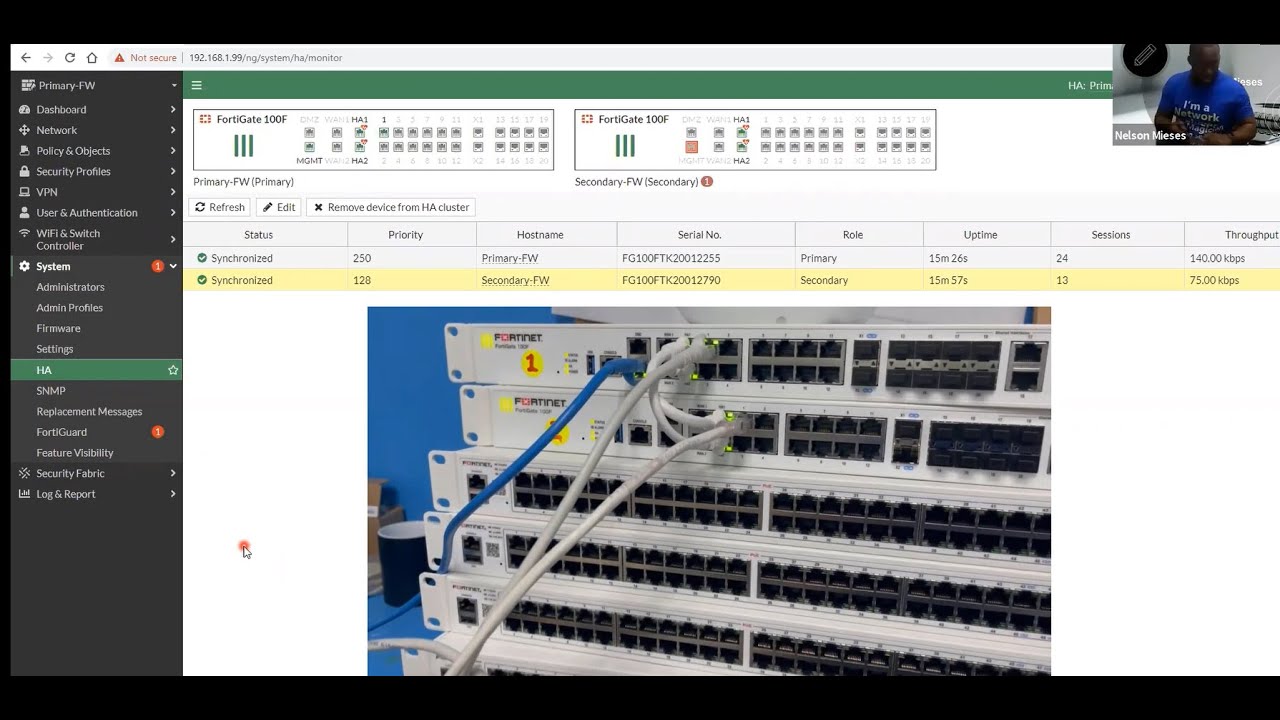The width and height of the screenshot is (1280, 720).
Task: Click the pencil annotate icon on webcam
Action: click(x=1145, y=57)
